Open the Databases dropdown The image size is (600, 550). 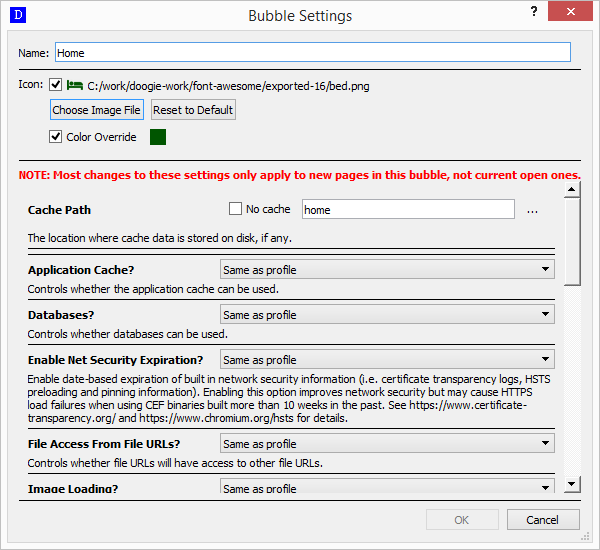click(387, 315)
